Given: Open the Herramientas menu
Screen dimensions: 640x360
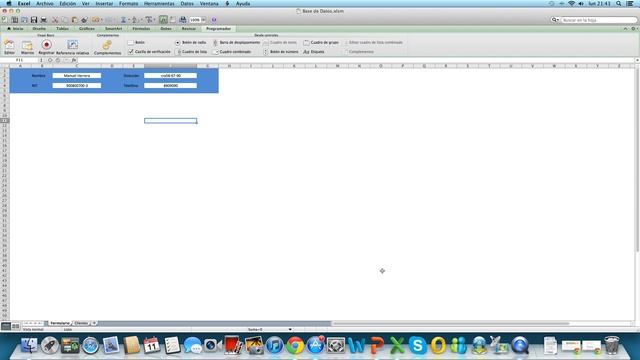Looking at the screenshot, I should (159, 3).
